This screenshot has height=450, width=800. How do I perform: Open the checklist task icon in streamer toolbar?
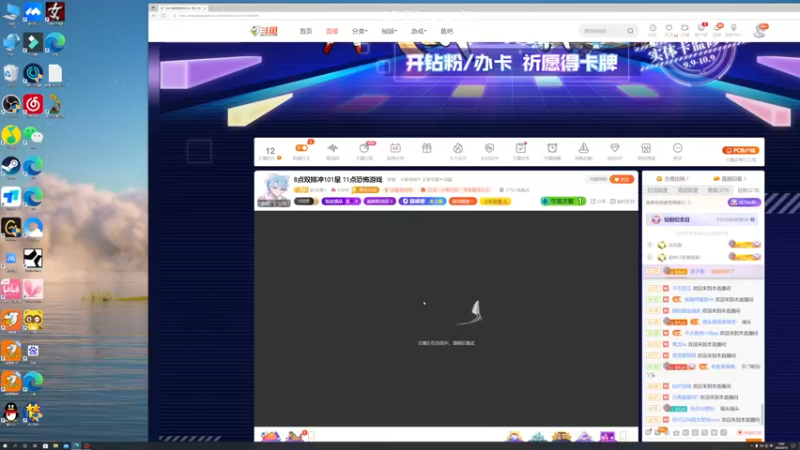[520, 148]
